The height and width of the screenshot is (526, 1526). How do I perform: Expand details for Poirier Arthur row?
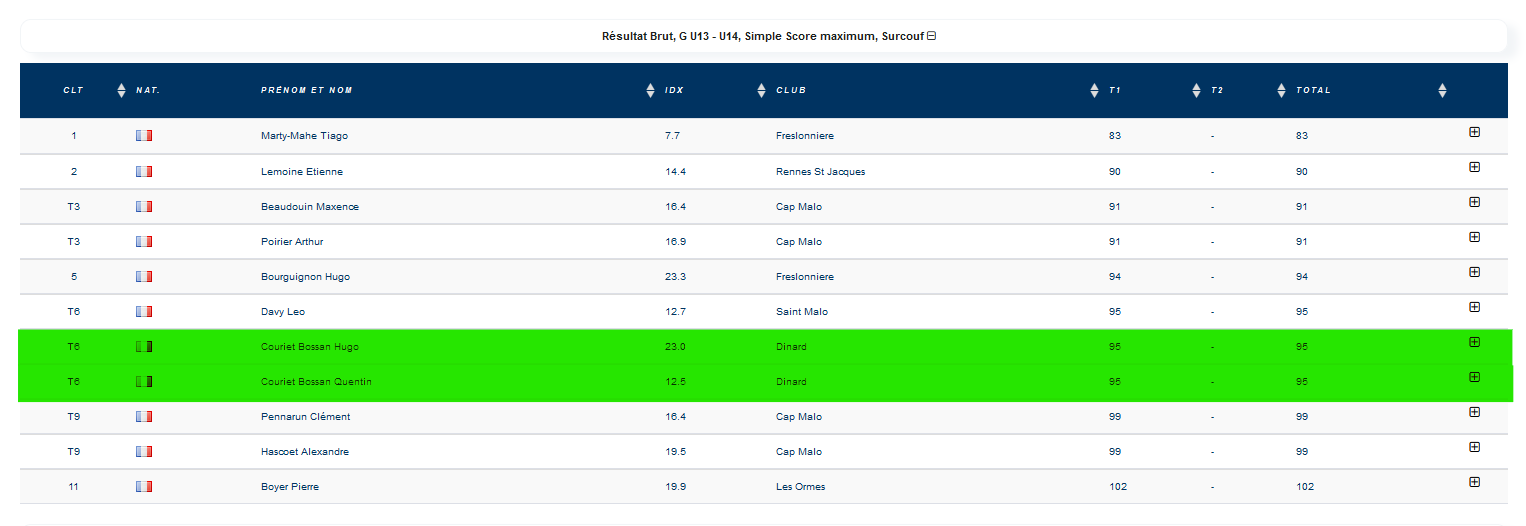[1474, 237]
